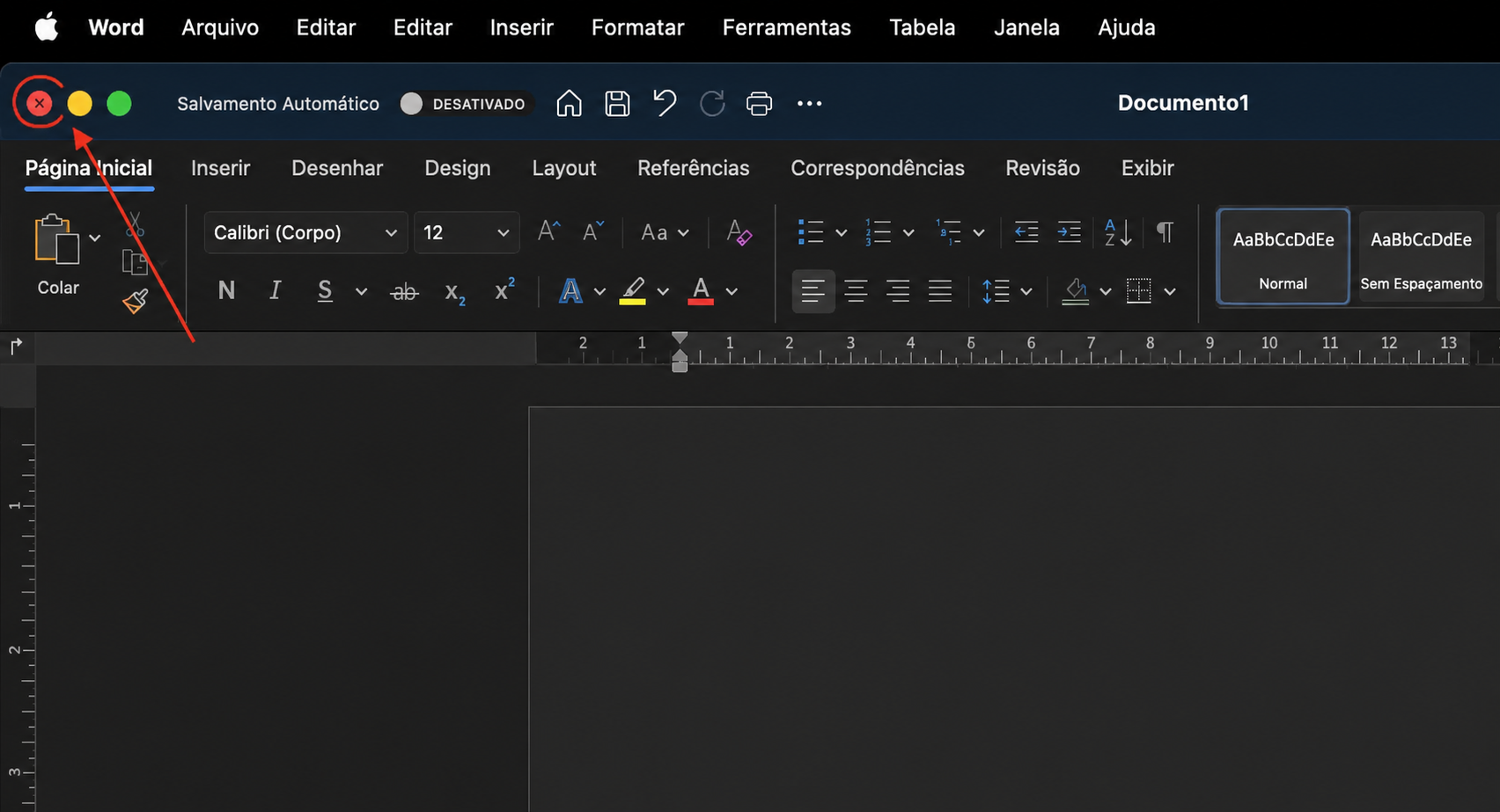The width and height of the screenshot is (1500, 812).
Task: Expand the Colar paste options arrow
Action: tap(95, 238)
